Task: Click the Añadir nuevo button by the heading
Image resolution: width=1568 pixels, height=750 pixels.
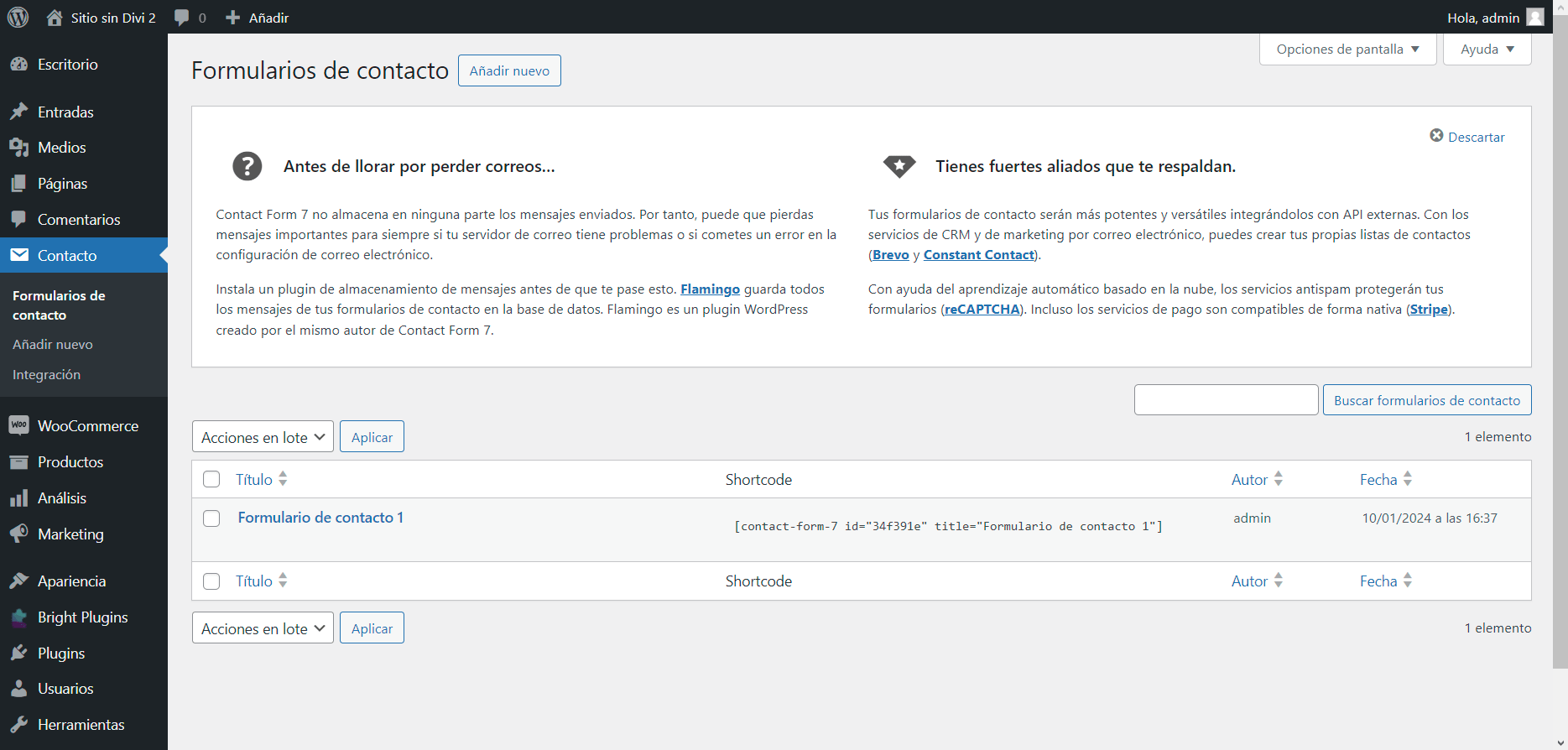Action: [x=509, y=70]
